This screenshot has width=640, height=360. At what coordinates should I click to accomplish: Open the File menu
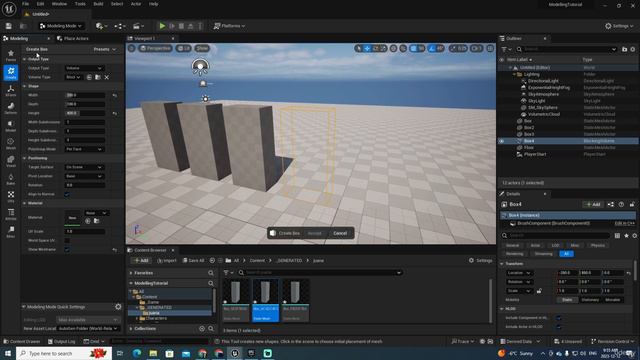pyautogui.click(x=25, y=4)
